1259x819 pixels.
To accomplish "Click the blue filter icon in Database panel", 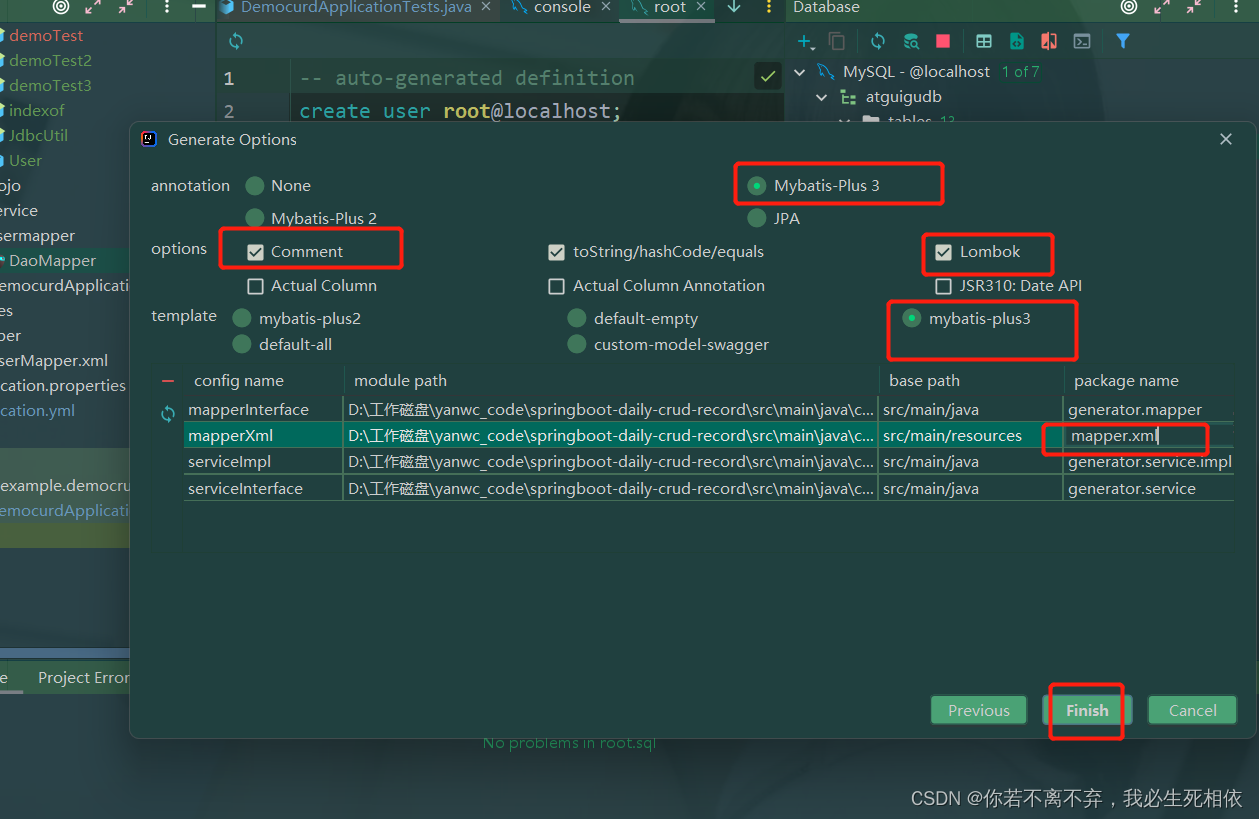I will [1122, 41].
